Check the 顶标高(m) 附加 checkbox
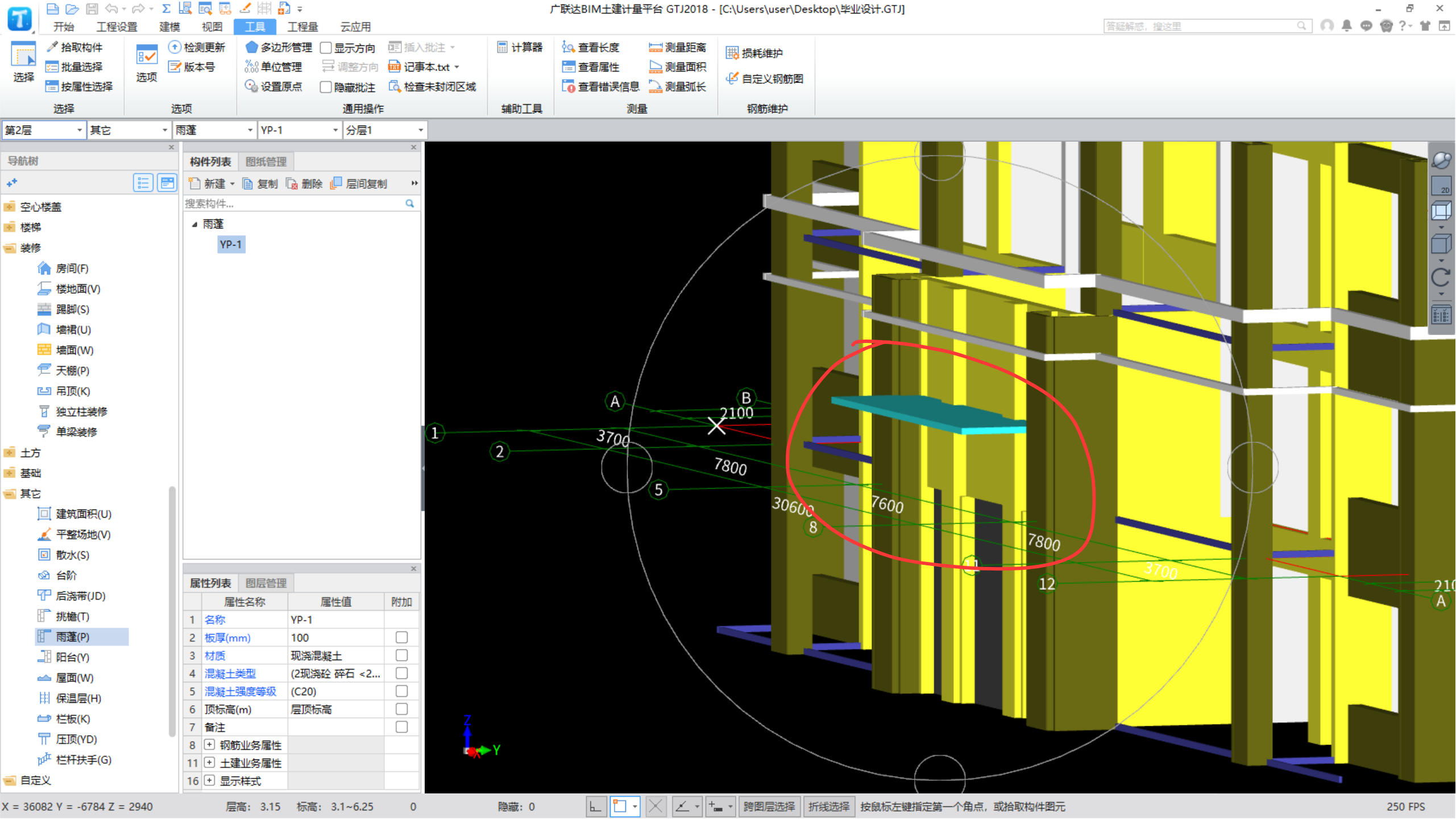1456x819 pixels. (x=401, y=709)
